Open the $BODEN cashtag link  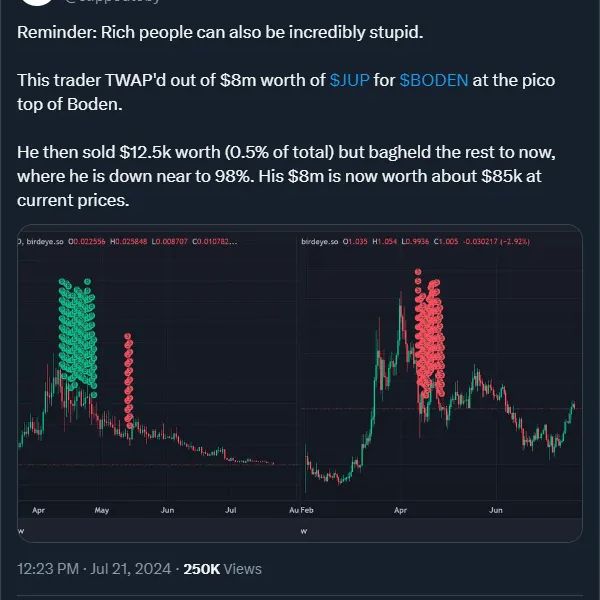[434, 80]
